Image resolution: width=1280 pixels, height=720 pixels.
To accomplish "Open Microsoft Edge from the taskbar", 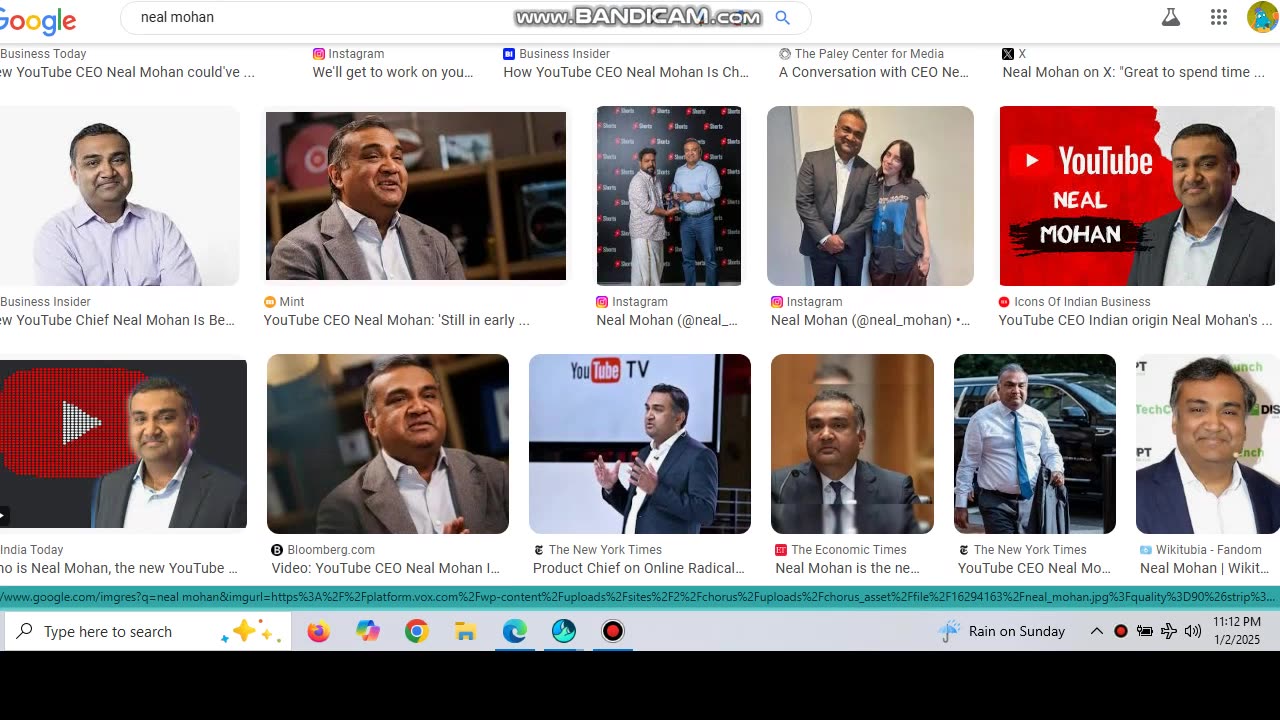I will click(514, 631).
